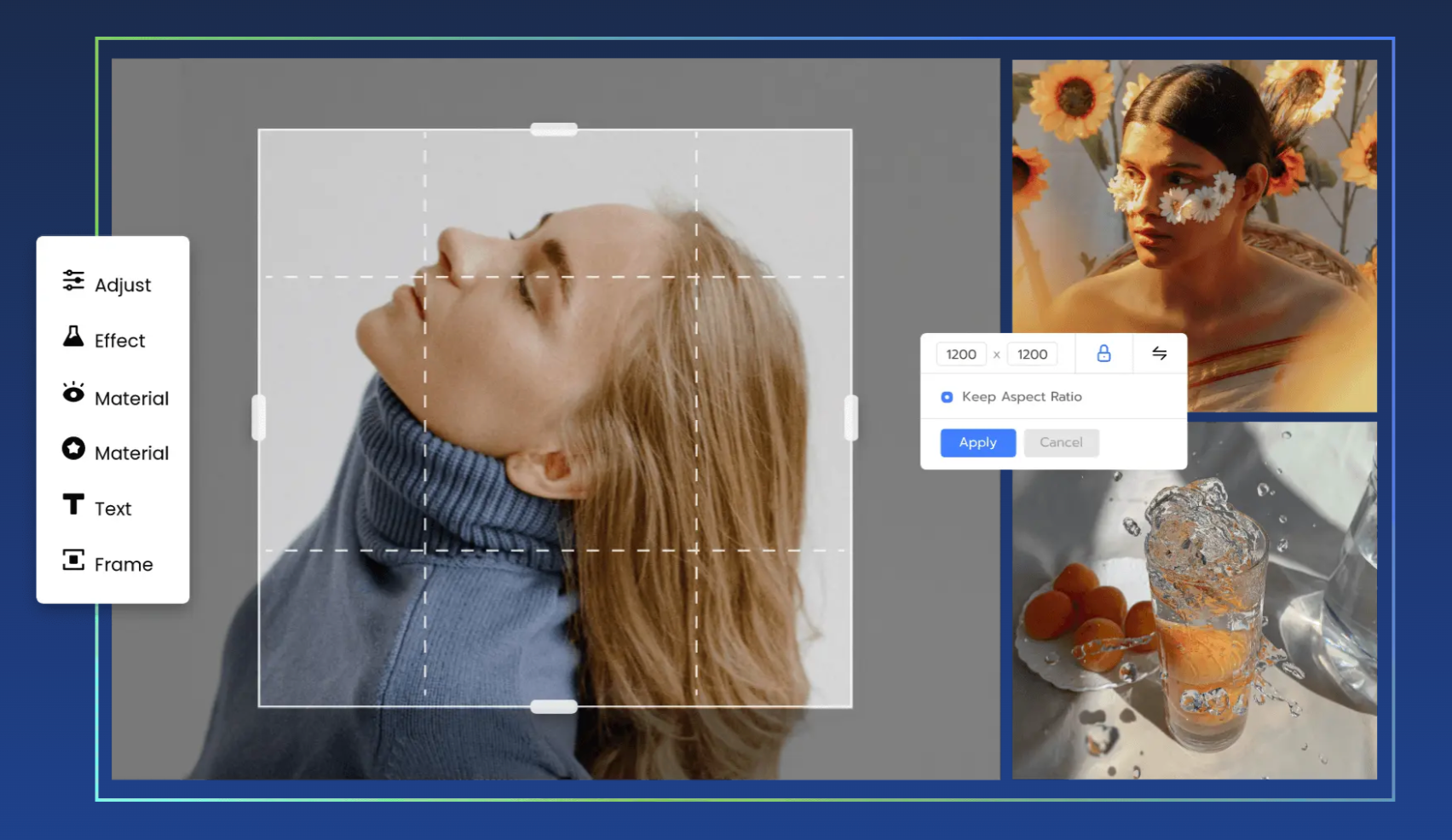Open the Adjust option in the side menu

(x=107, y=284)
